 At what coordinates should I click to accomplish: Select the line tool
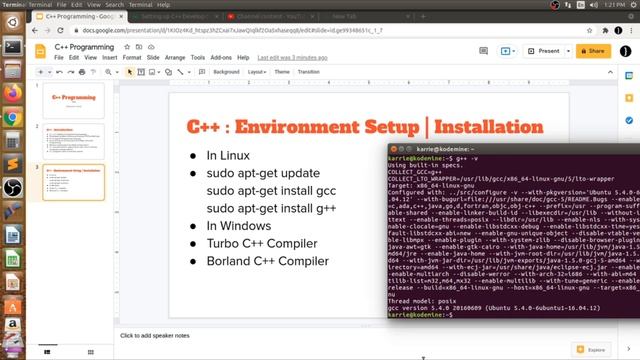click(x=180, y=72)
